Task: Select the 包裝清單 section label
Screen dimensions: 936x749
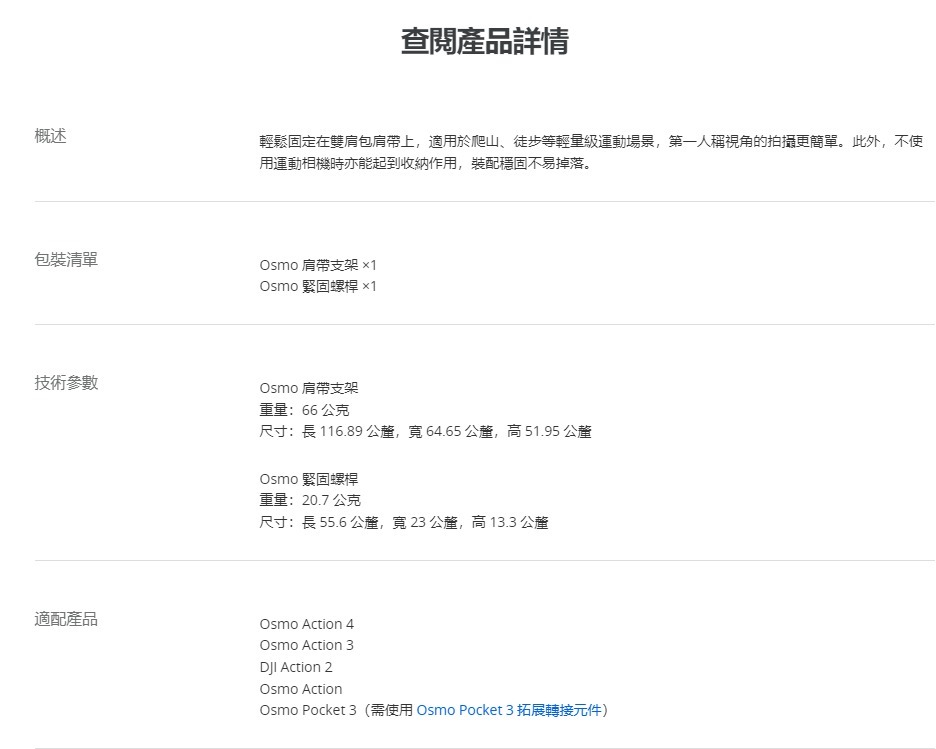Action: pos(66,260)
